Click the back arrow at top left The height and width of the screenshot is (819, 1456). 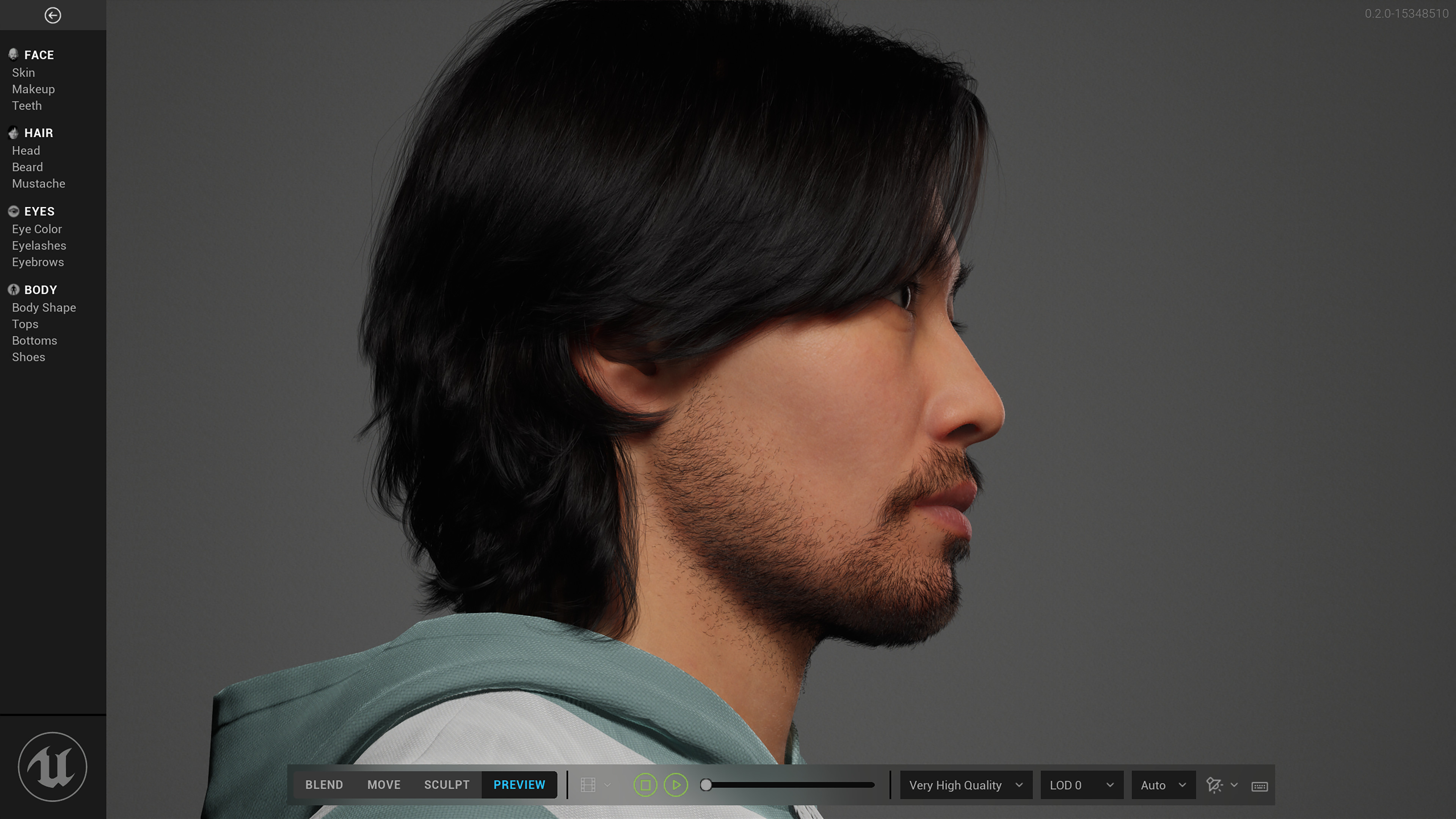tap(53, 15)
